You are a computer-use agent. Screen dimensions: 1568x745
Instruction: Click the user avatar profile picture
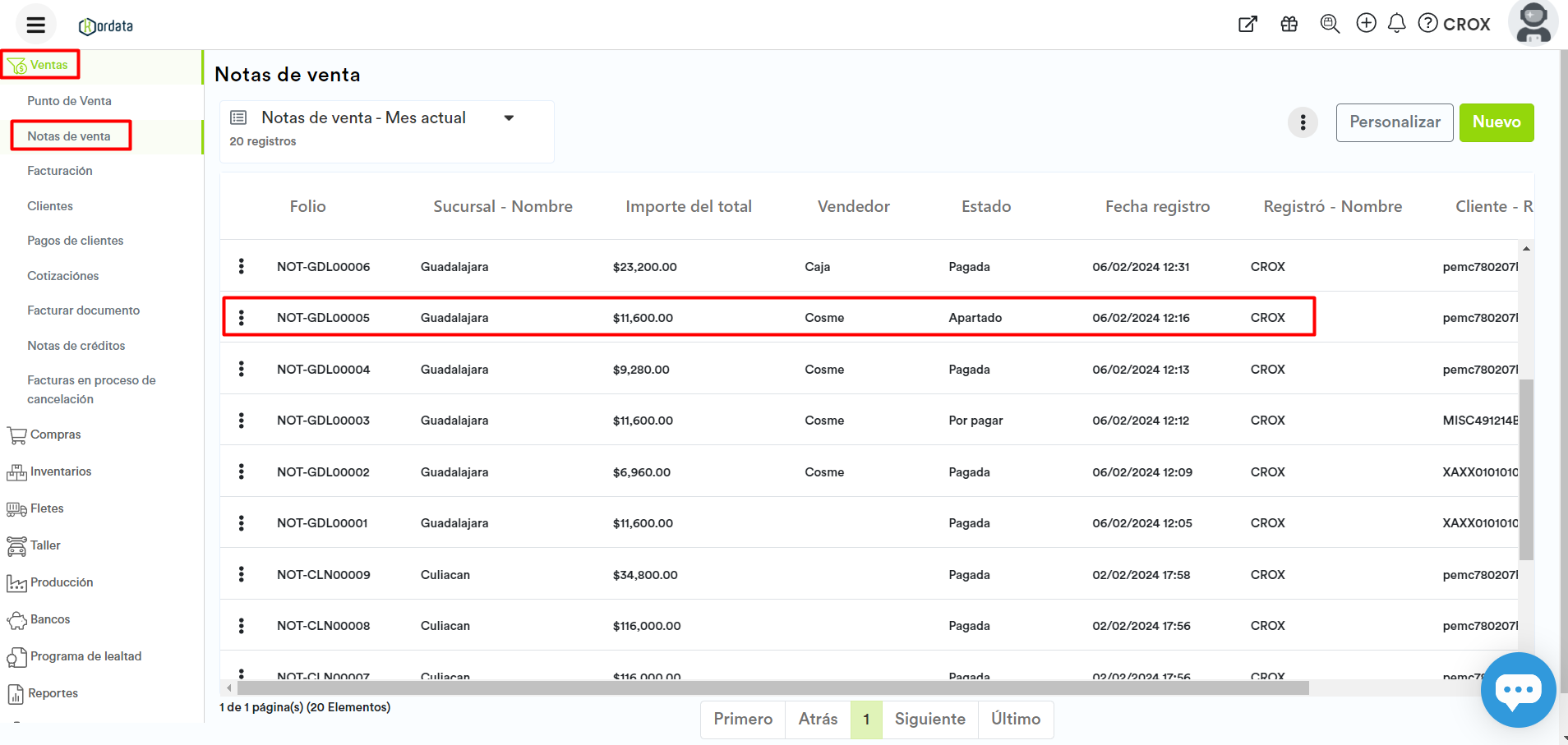(x=1533, y=23)
